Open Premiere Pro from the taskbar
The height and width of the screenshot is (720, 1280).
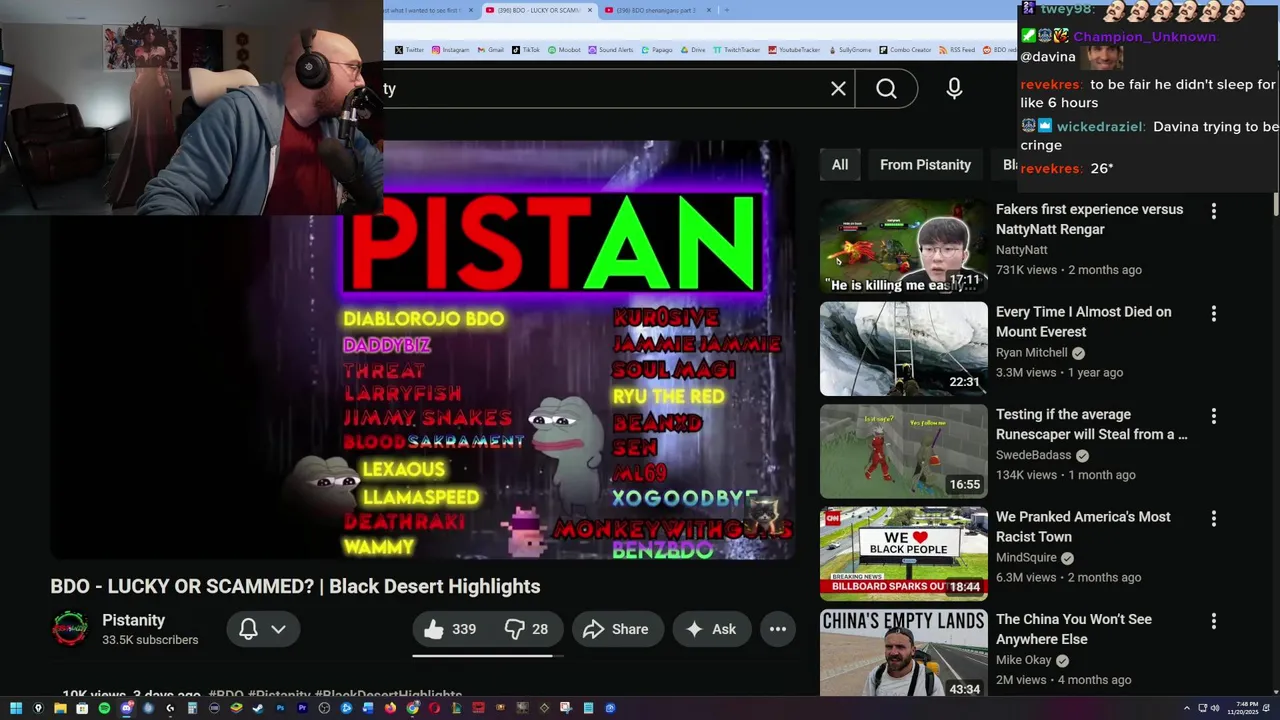pyautogui.click(x=302, y=708)
